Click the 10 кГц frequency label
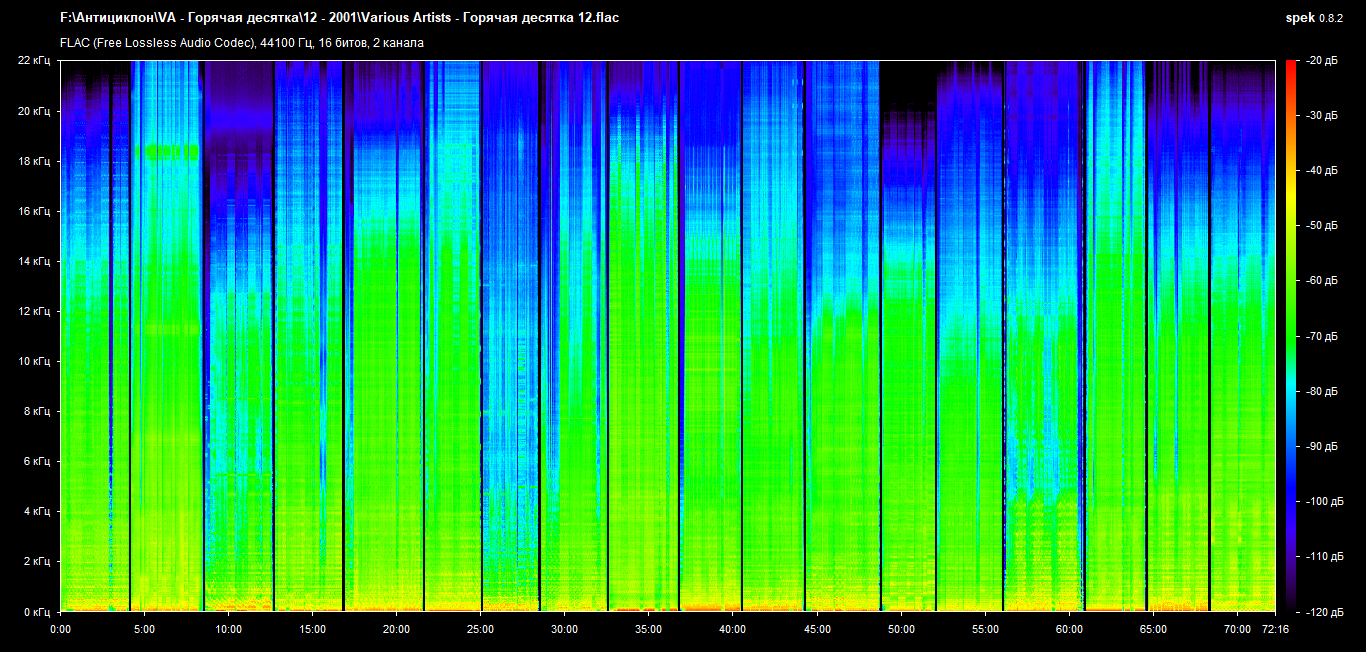1366x652 pixels. [x=33, y=361]
